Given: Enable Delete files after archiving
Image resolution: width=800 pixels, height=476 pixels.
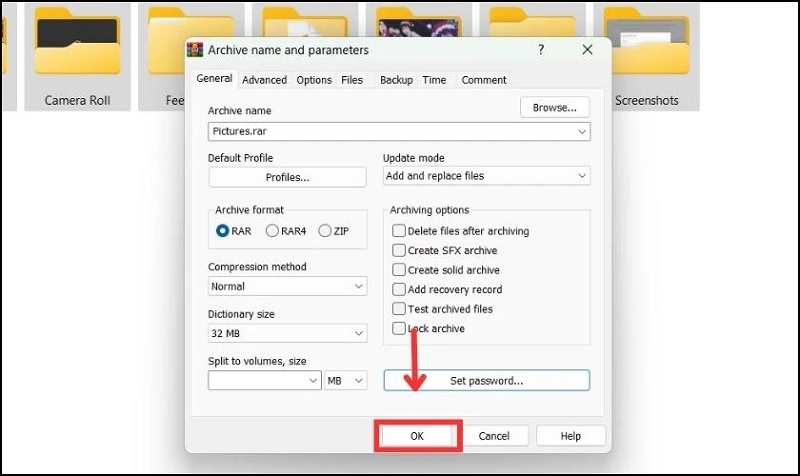Looking at the screenshot, I should [x=399, y=231].
